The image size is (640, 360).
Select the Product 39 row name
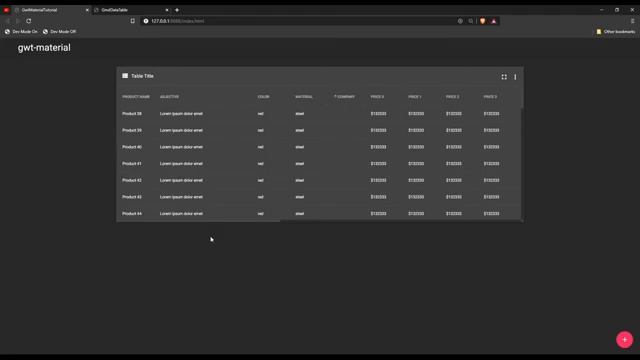132,130
